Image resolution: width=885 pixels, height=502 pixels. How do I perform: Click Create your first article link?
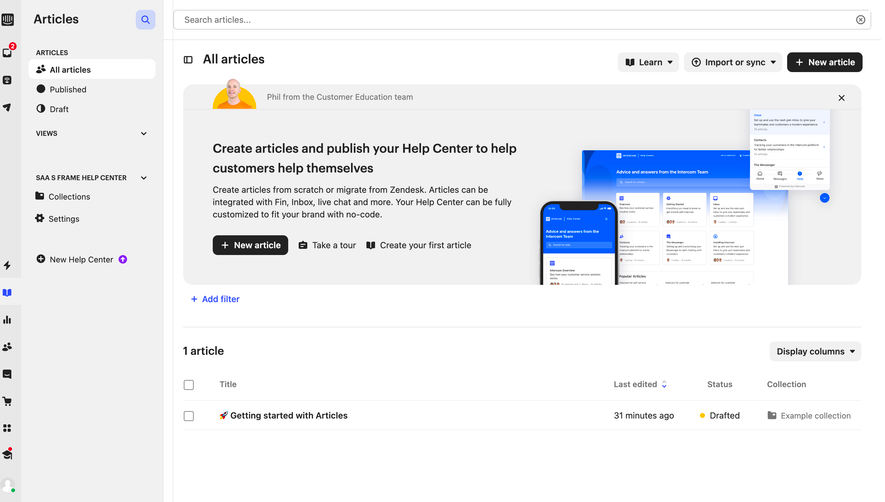point(419,245)
